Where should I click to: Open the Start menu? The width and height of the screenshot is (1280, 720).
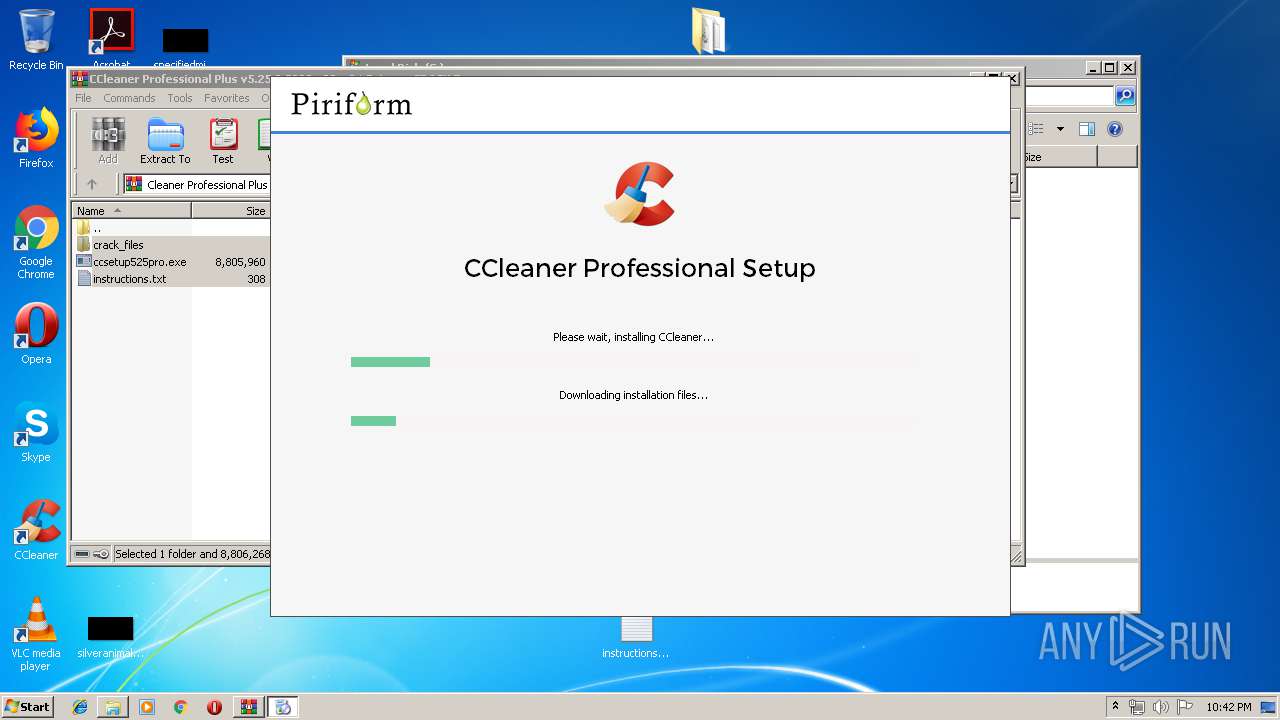(27, 707)
